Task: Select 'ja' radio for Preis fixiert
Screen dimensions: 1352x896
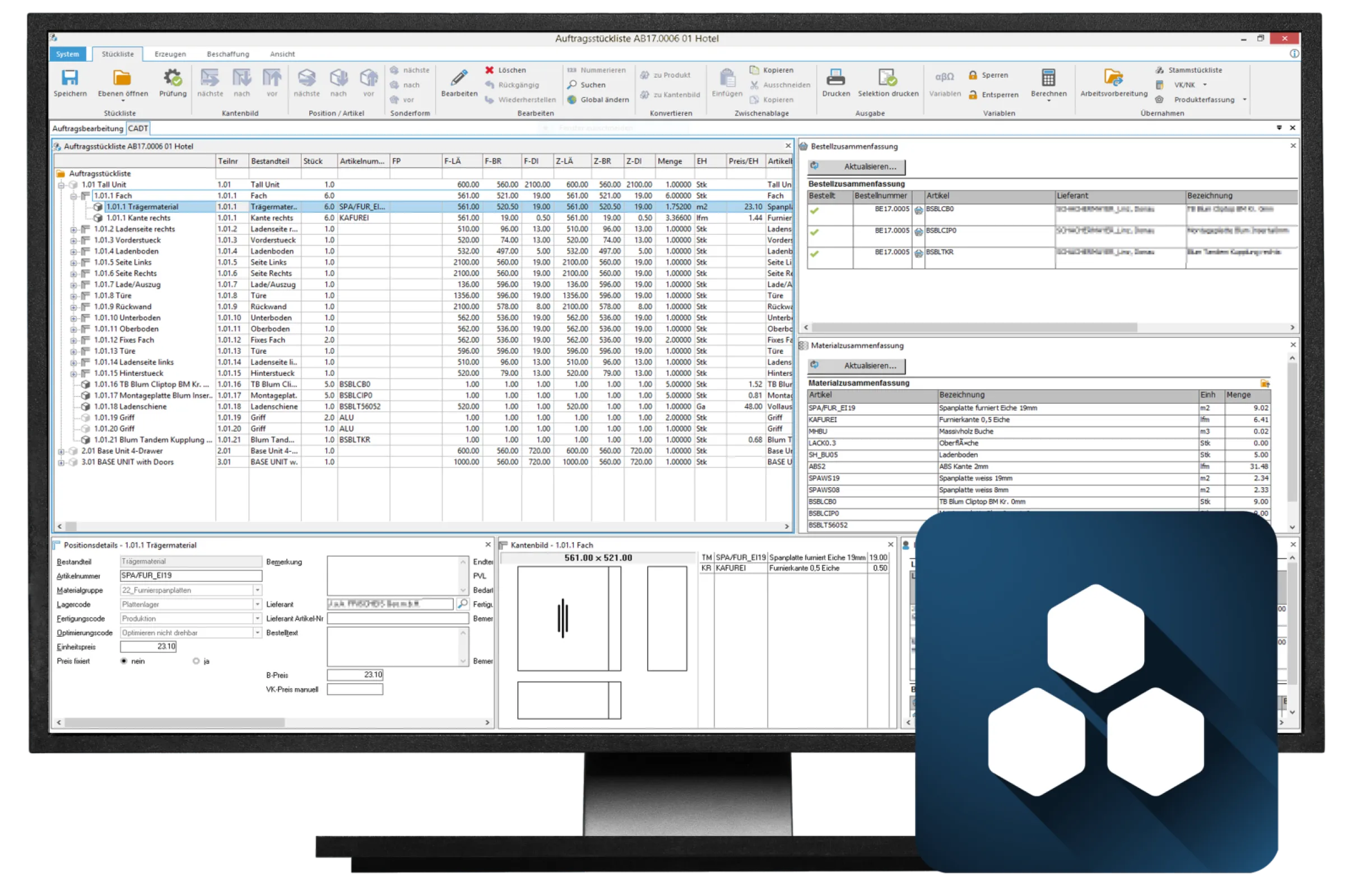Action: pos(196,661)
